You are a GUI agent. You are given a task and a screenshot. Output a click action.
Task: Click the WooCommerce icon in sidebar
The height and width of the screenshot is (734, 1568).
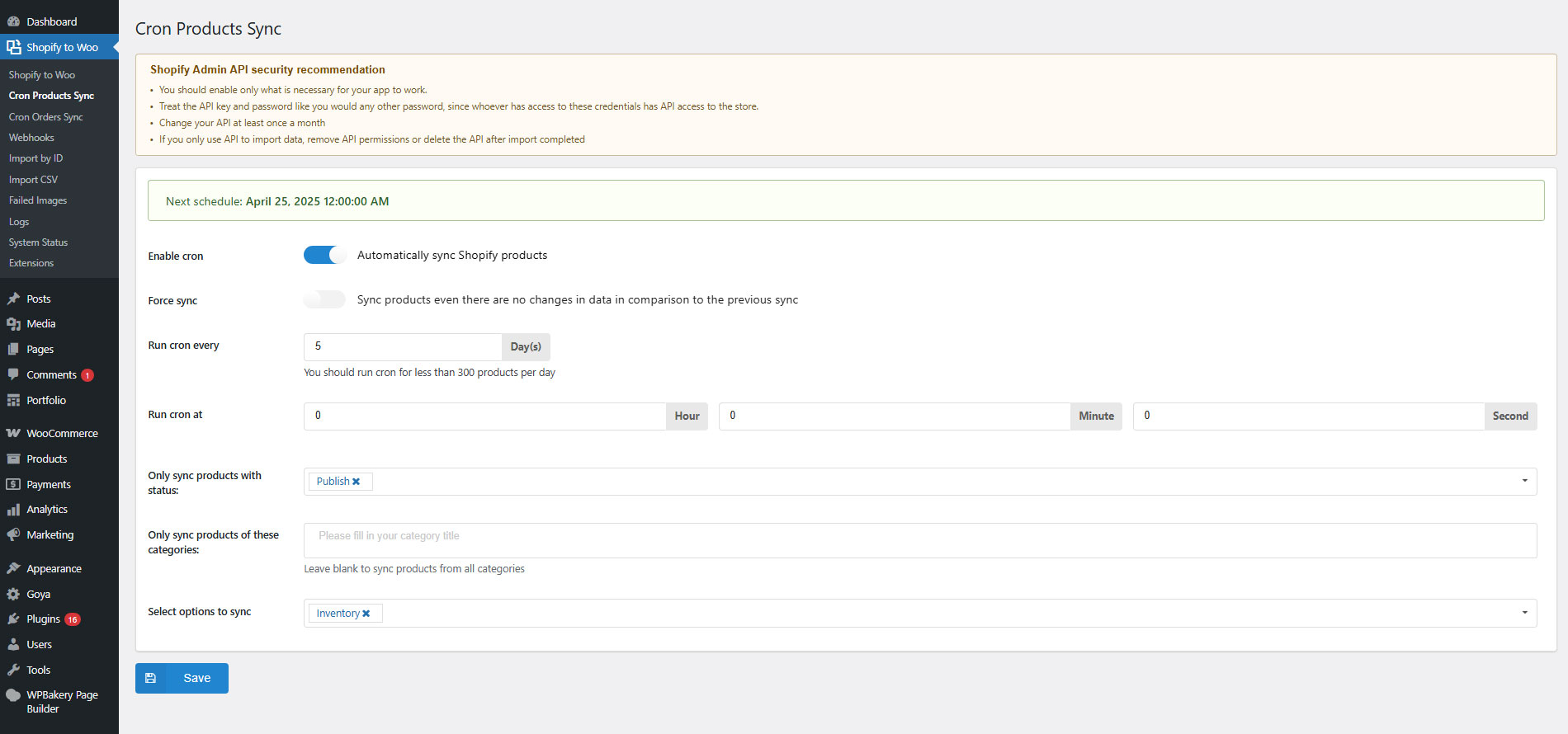[13, 433]
